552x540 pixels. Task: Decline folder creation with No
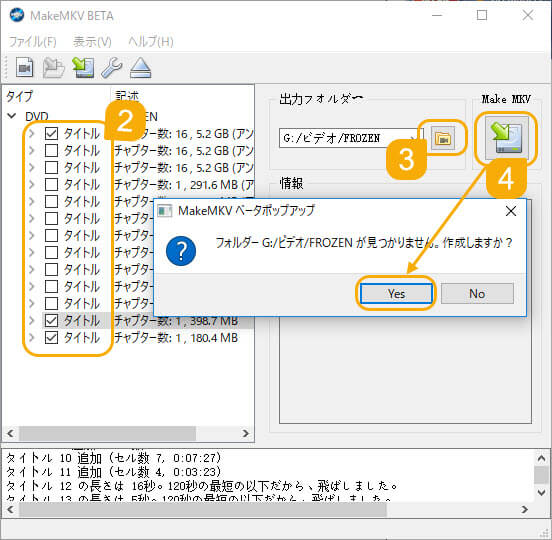pyautogui.click(x=477, y=293)
